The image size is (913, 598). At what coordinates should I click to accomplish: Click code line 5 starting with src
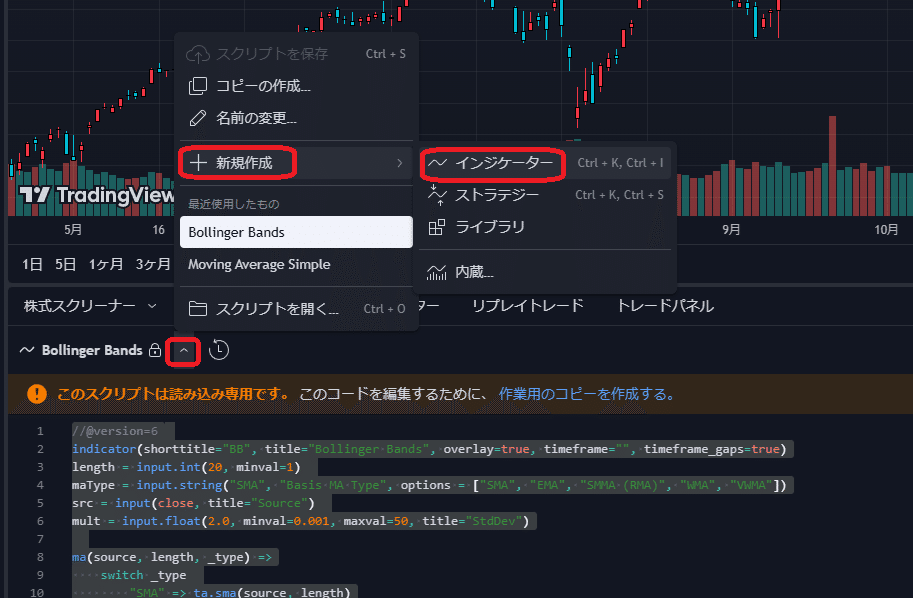(193, 503)
